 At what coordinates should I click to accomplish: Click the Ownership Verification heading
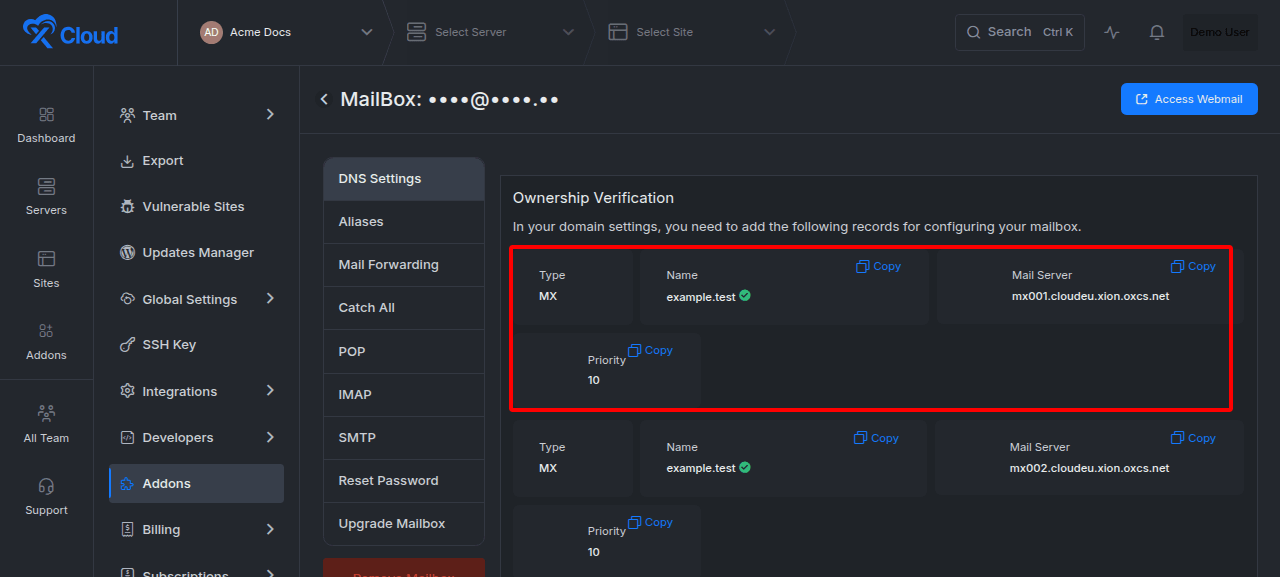(x=593, y=198)
